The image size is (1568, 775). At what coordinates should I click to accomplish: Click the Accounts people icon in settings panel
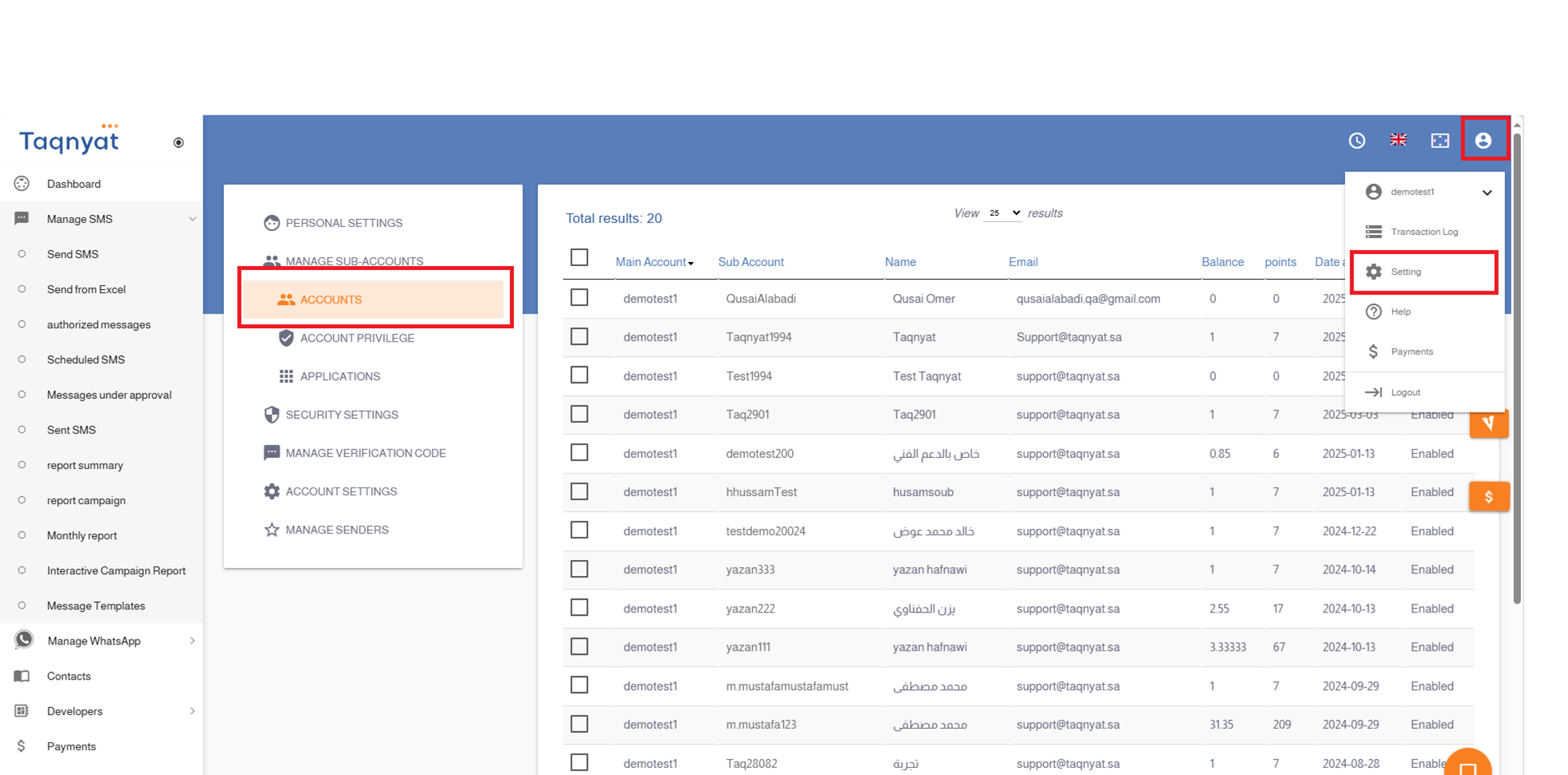pos(286,299)
